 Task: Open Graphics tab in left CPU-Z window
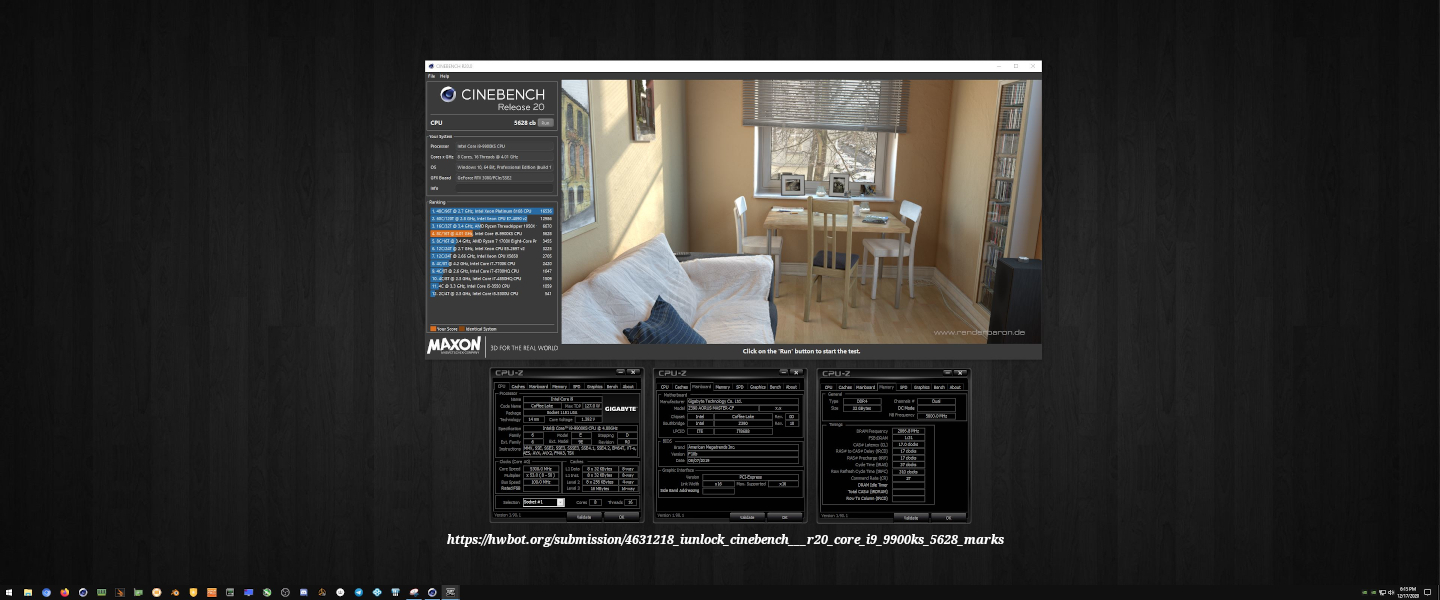coord(594,386)
